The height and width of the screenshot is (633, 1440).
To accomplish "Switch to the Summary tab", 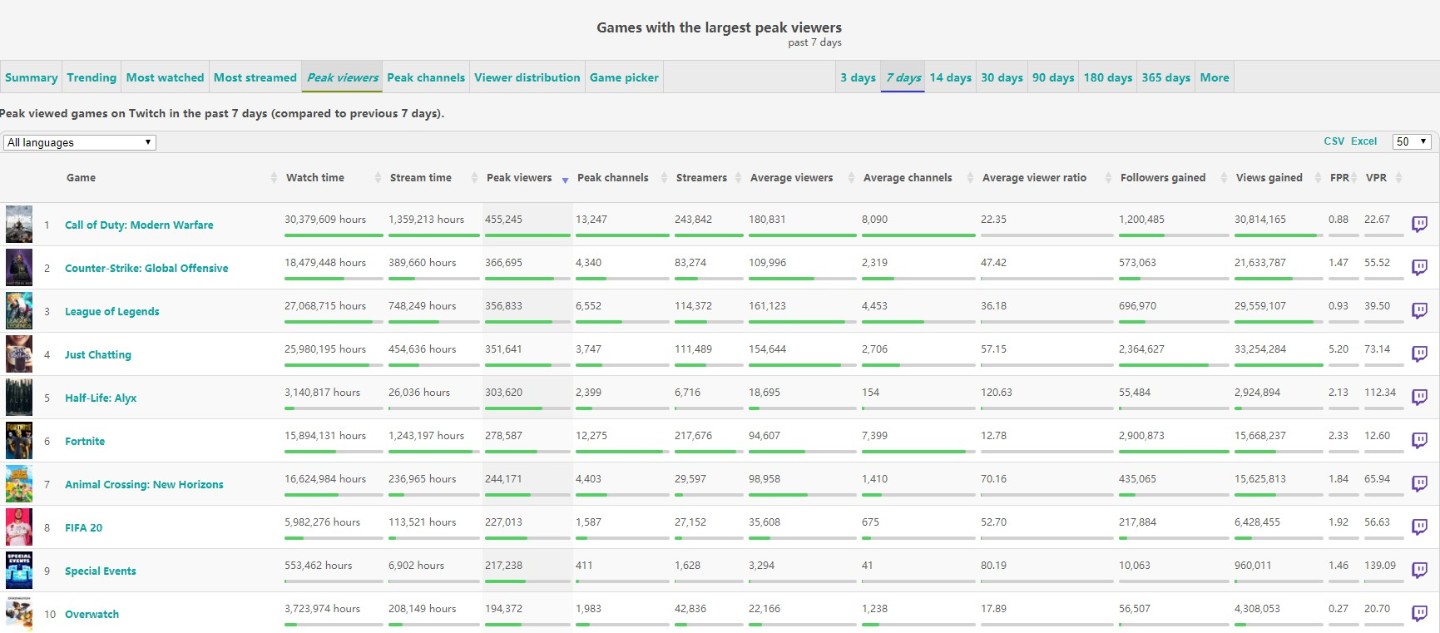I will pyautogui.click(x=31, y=77).
